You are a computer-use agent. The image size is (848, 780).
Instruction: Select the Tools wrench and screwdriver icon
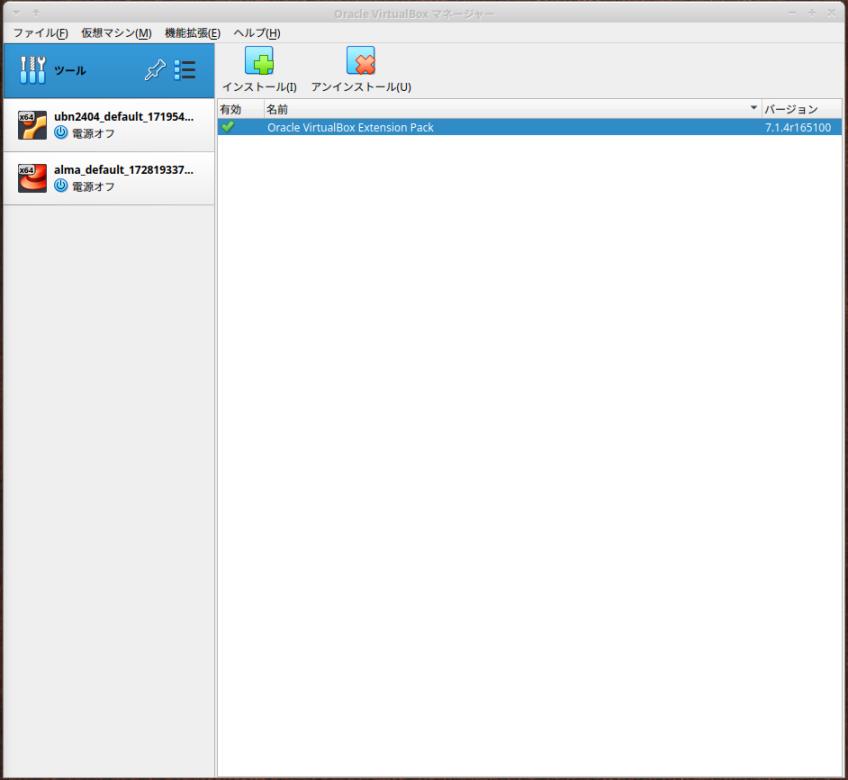32,70
